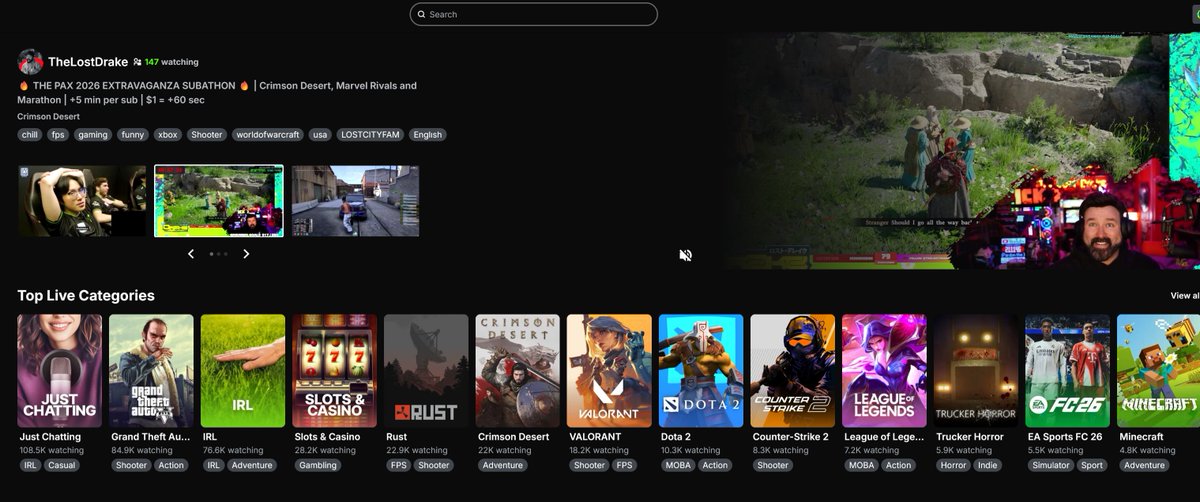Click the MOBA tag under League of Legends
The height and width of the screenshot is (502, 1200).
coord(861,465)
